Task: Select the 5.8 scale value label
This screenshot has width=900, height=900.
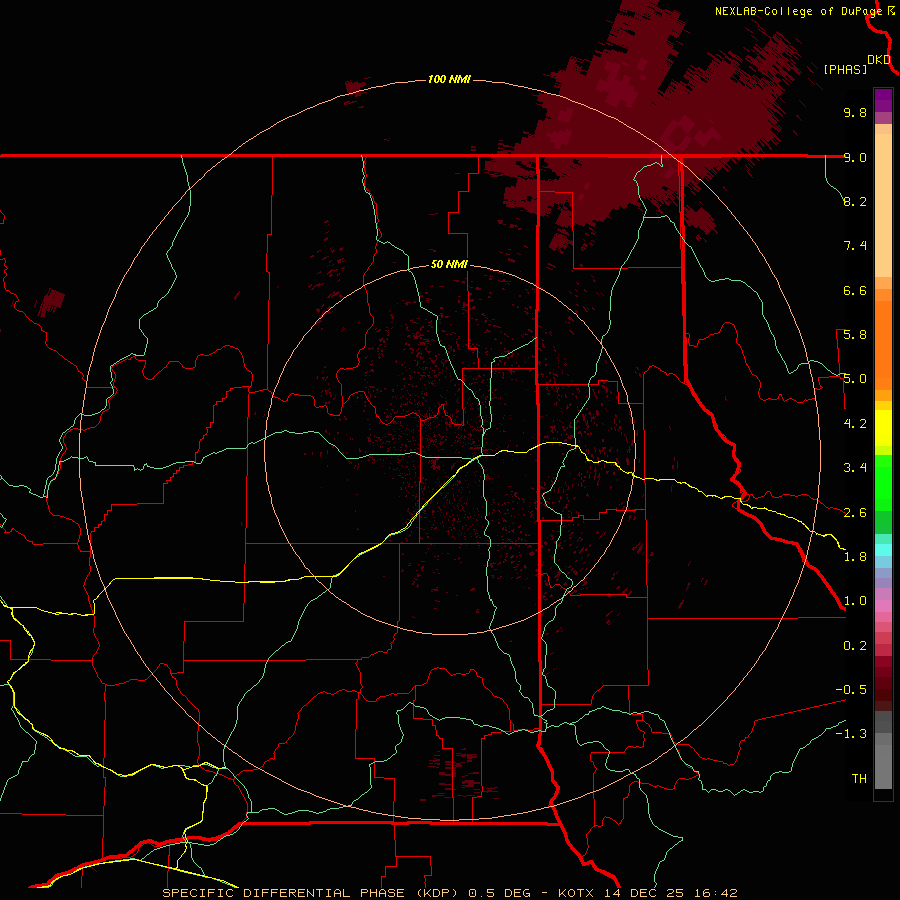Action: (855, 335)
